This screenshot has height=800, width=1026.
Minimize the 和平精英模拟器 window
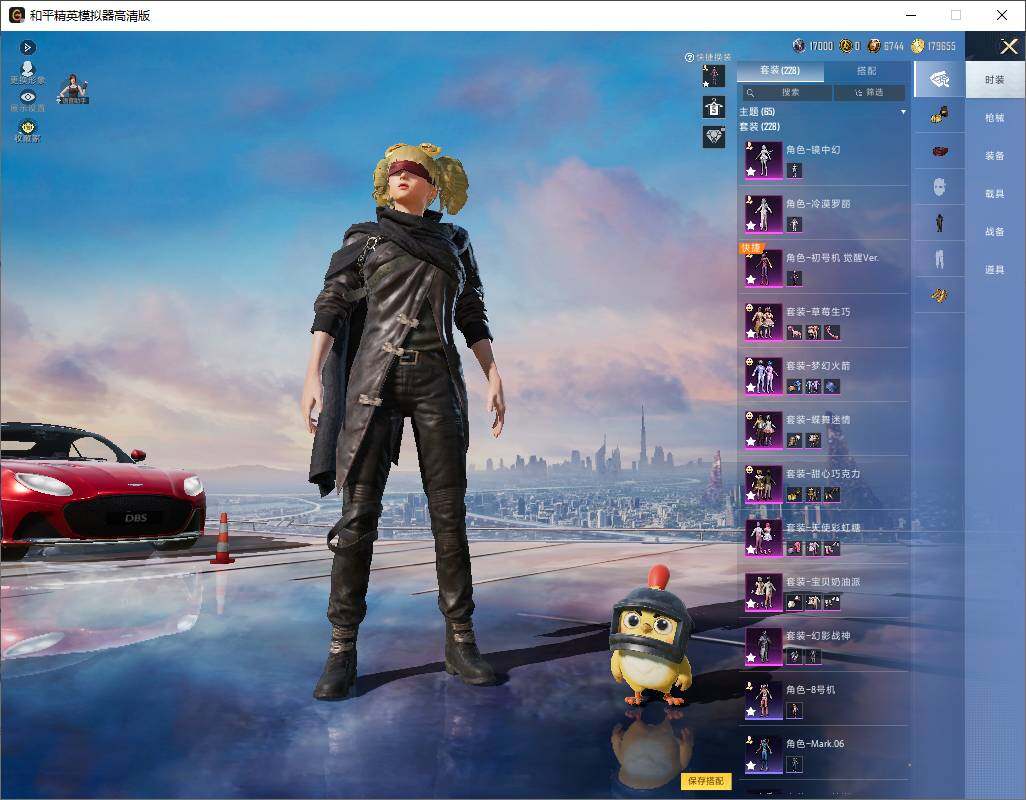point(911,15)
